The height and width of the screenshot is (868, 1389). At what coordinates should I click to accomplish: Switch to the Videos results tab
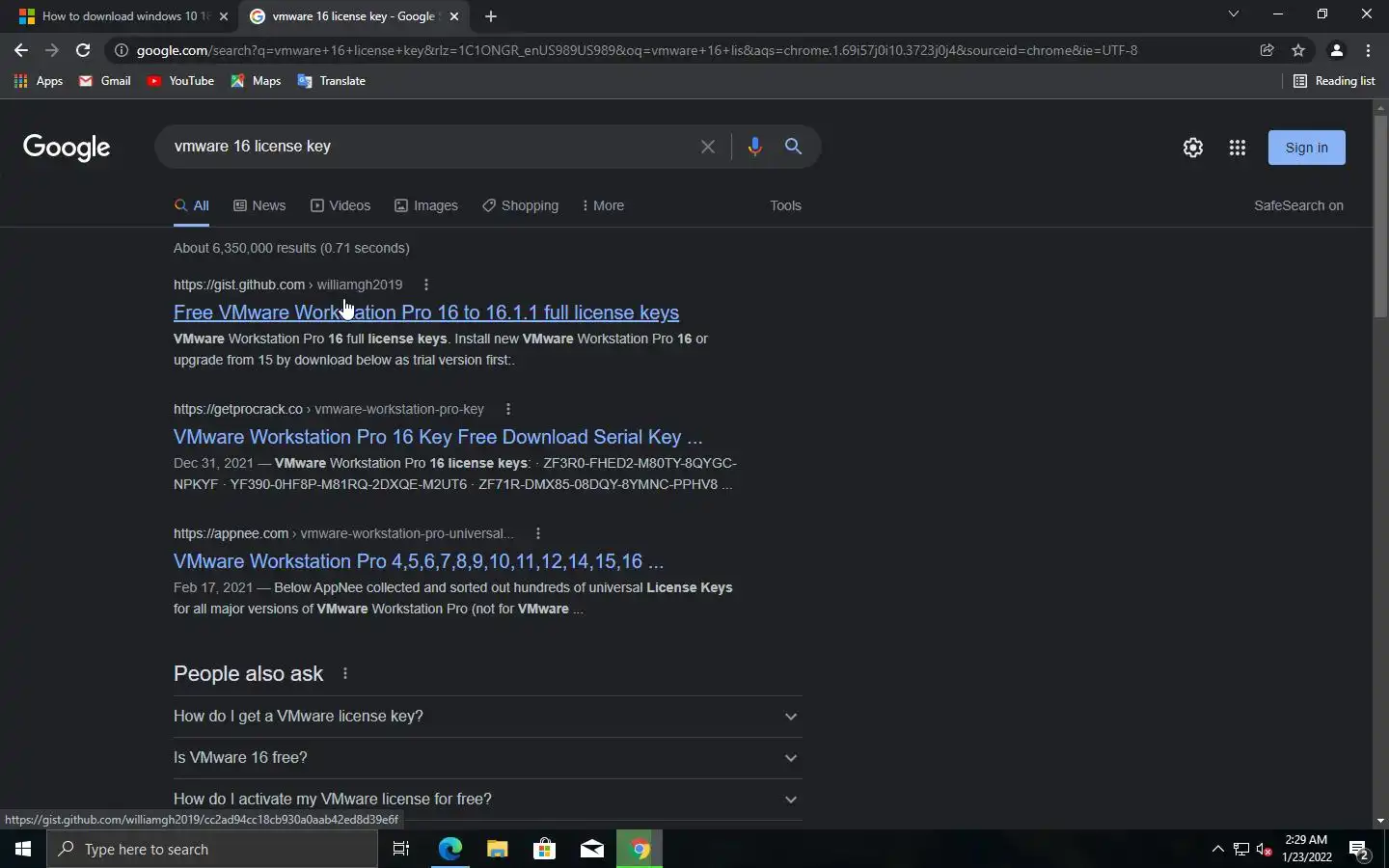tap(340, 205)
